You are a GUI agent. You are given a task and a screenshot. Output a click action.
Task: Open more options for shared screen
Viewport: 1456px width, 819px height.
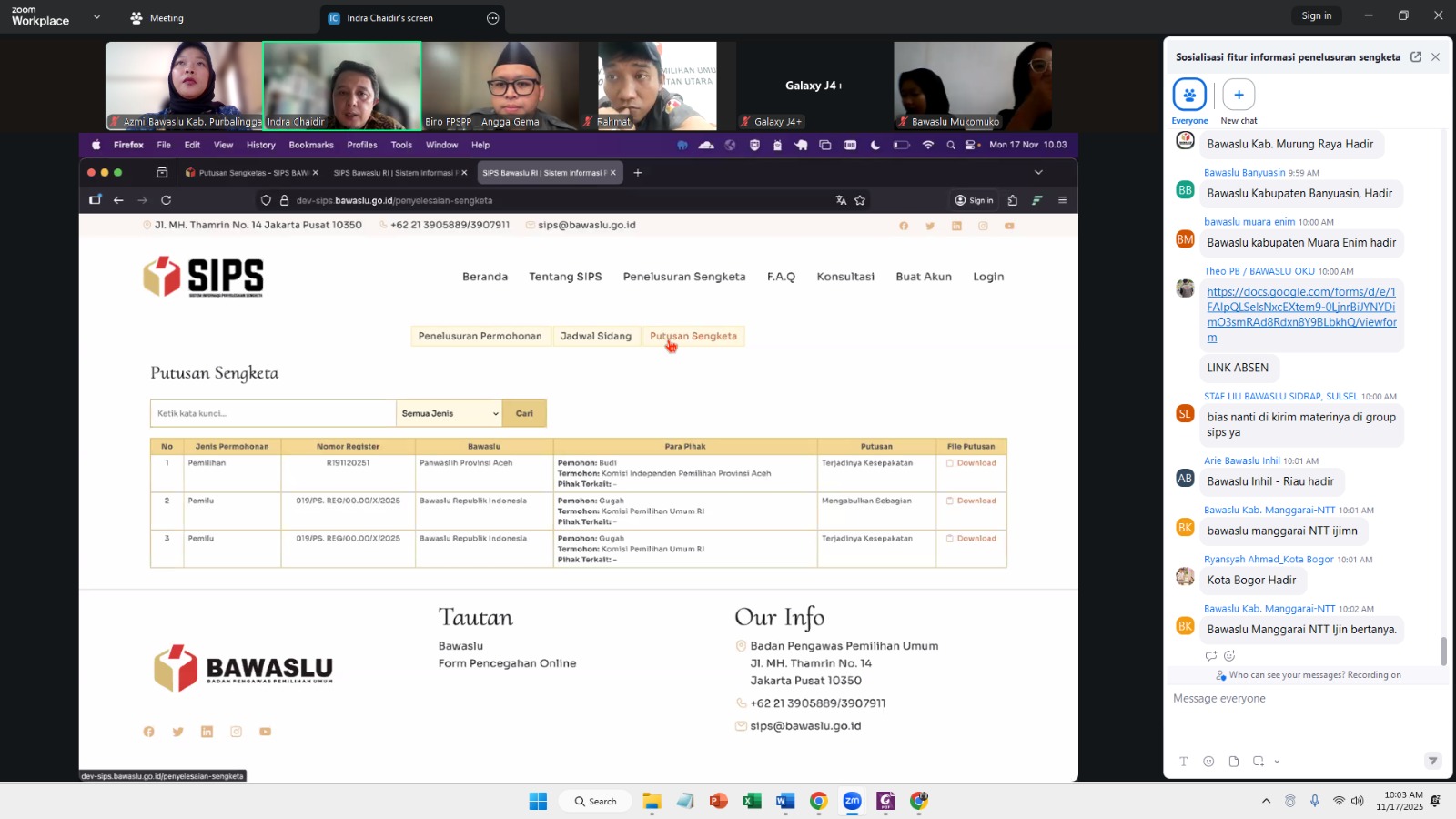[493, 18]
